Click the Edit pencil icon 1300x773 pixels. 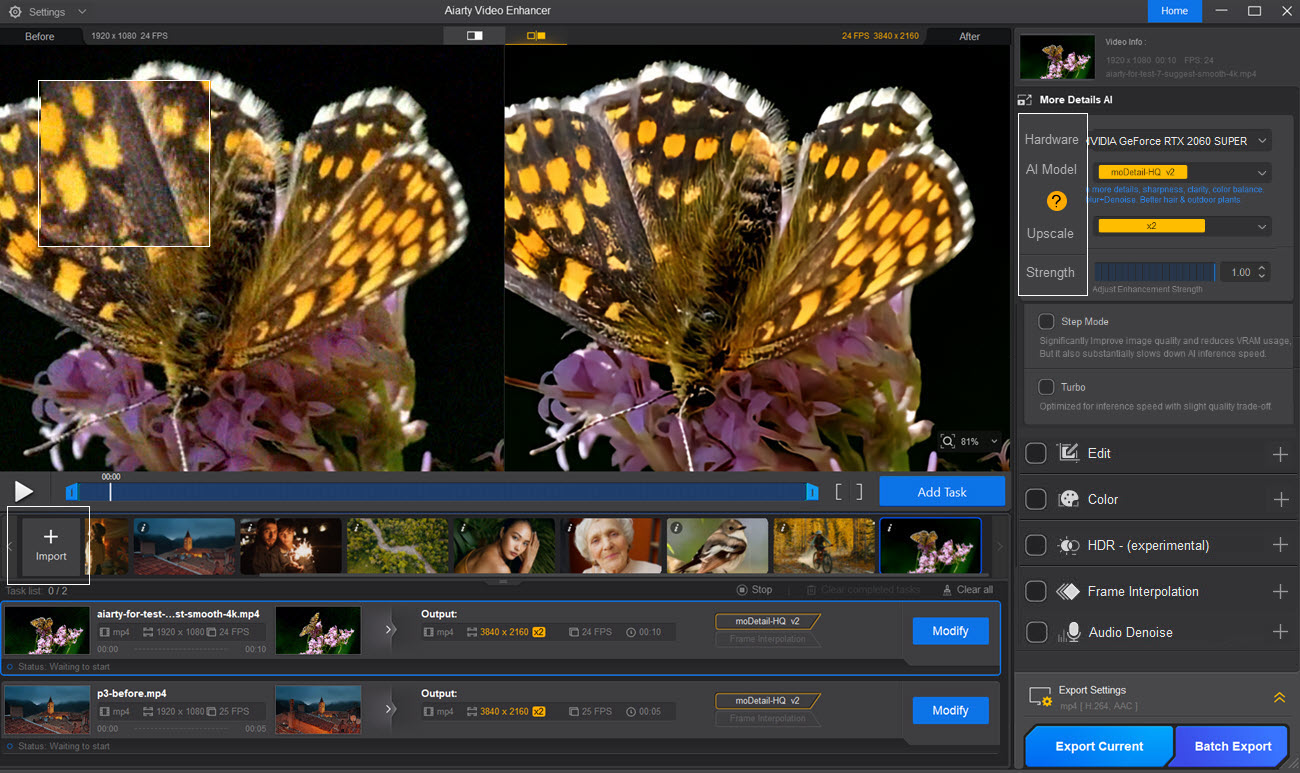pyautogui.click(x=1068, y=453)
